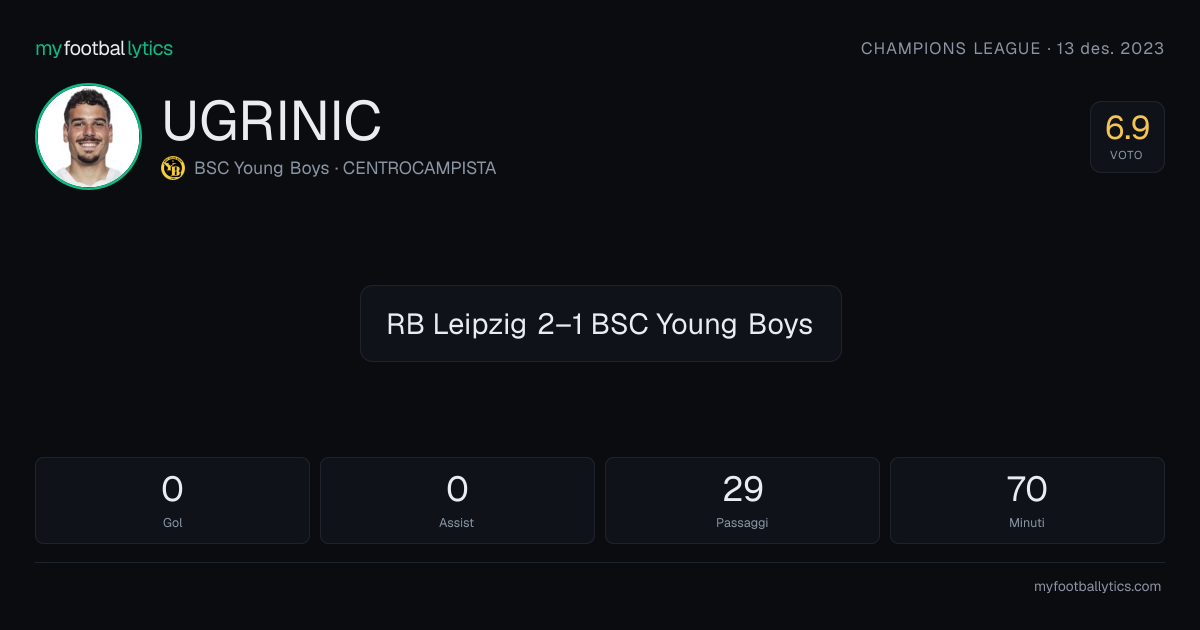Select the UGRINIC player name heading
Viewport: 1200px width, 630px height.
coord(272,121)
